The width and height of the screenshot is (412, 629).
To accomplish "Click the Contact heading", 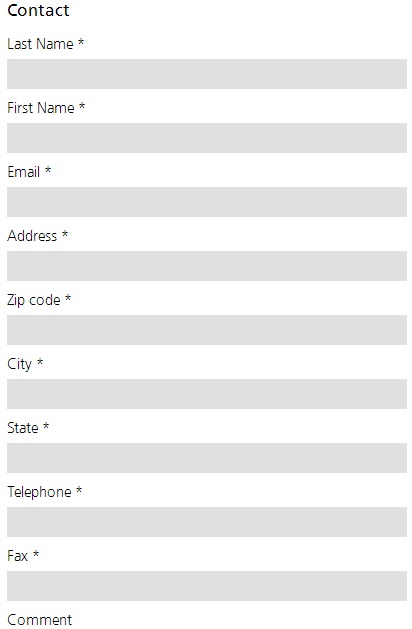I will [39, 10].
